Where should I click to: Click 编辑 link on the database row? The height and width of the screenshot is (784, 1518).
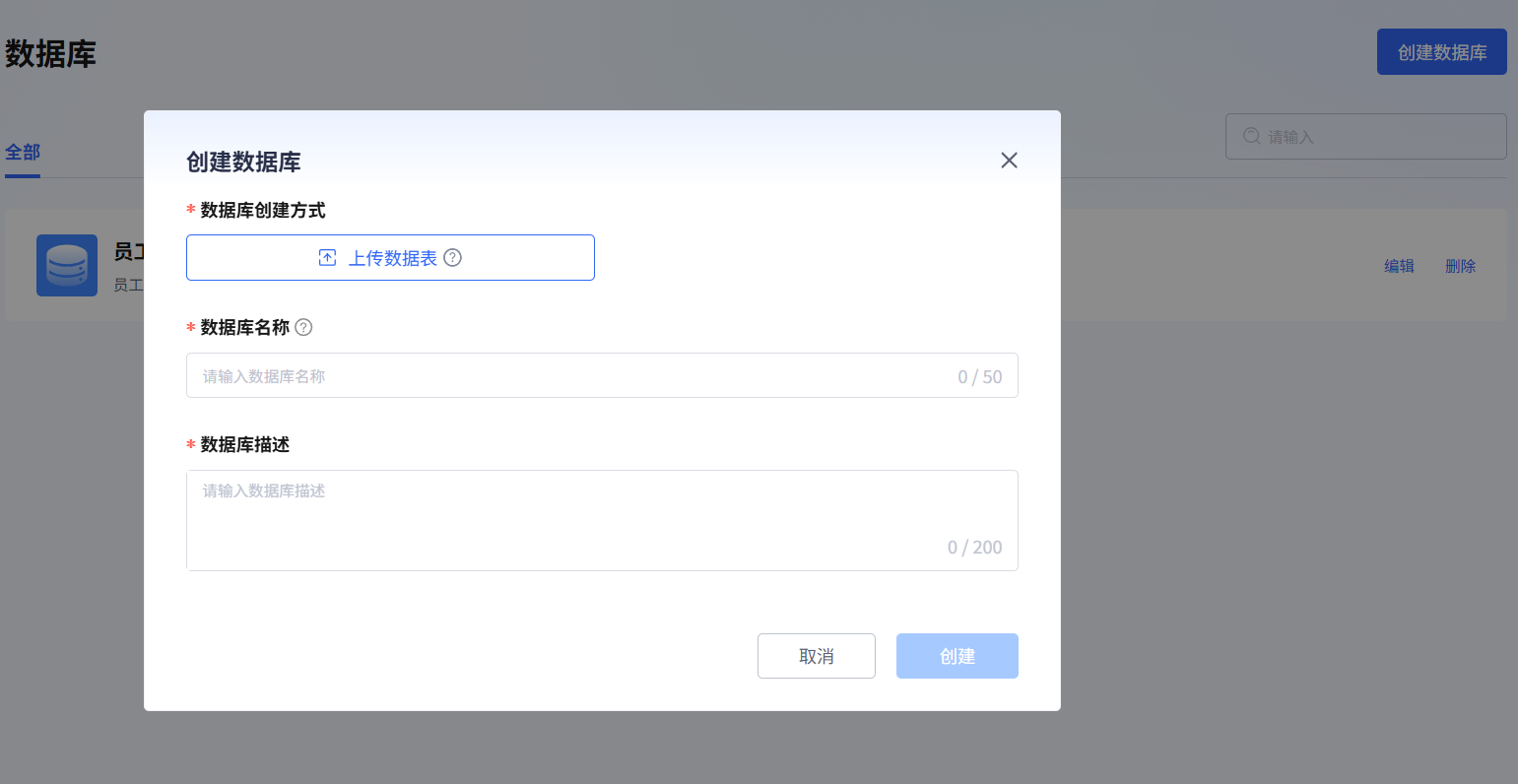[x=1399, y=266]
